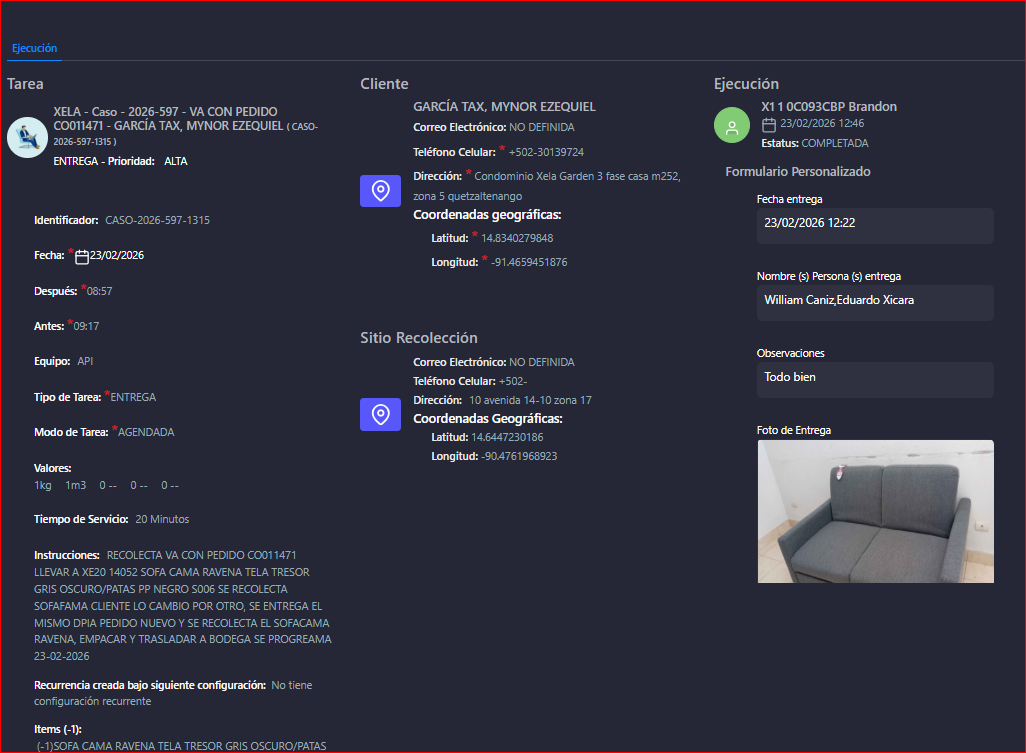The width and height of the screenshot is (1026, 753).
Task: Select the client latitude value 14.8340279848
Action: coord(517,238)
